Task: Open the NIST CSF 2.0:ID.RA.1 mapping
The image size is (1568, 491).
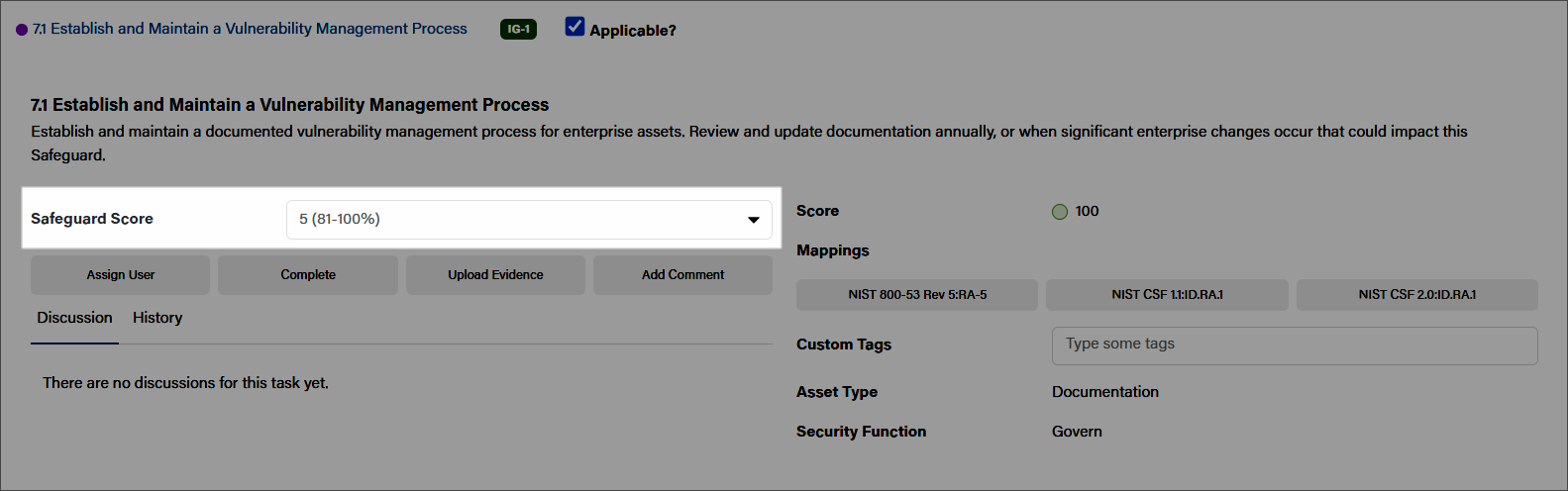Action: [x=1417, y=295]
